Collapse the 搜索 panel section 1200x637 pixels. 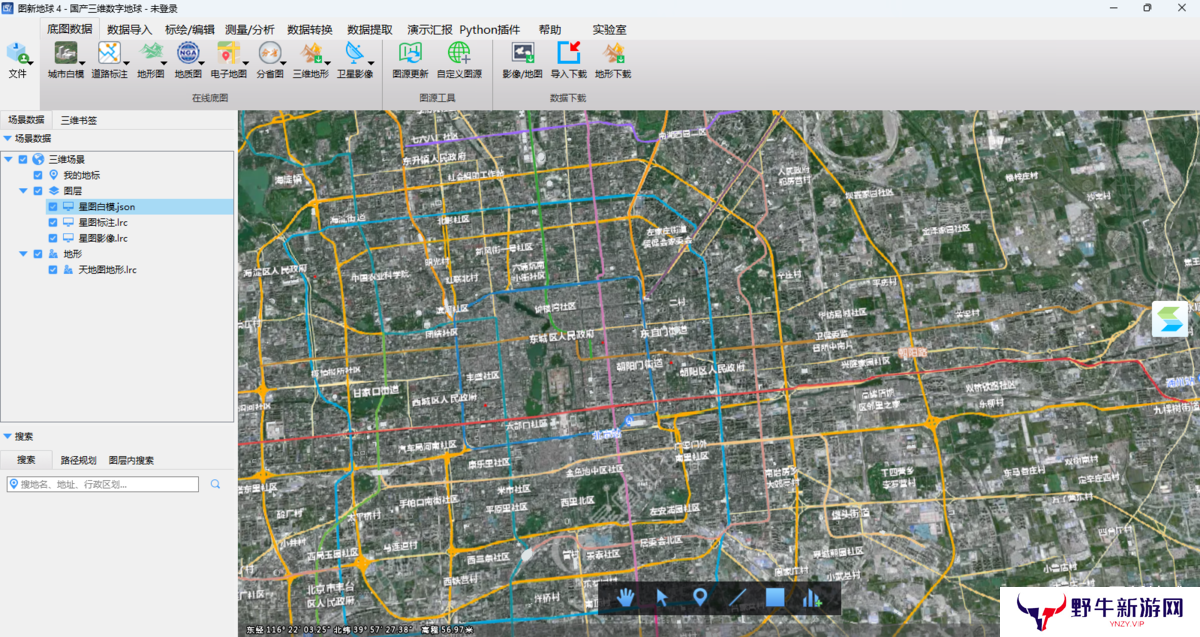pos(8,436)
